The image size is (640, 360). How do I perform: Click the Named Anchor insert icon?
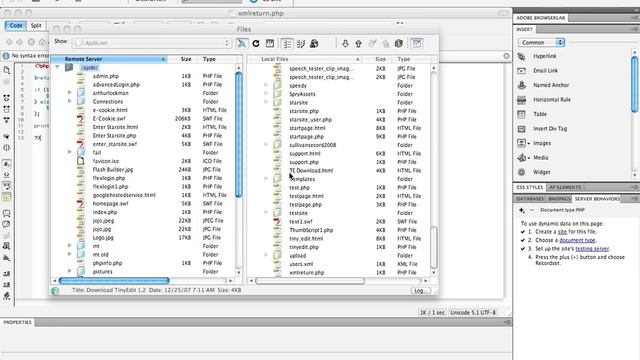point(521,85)
